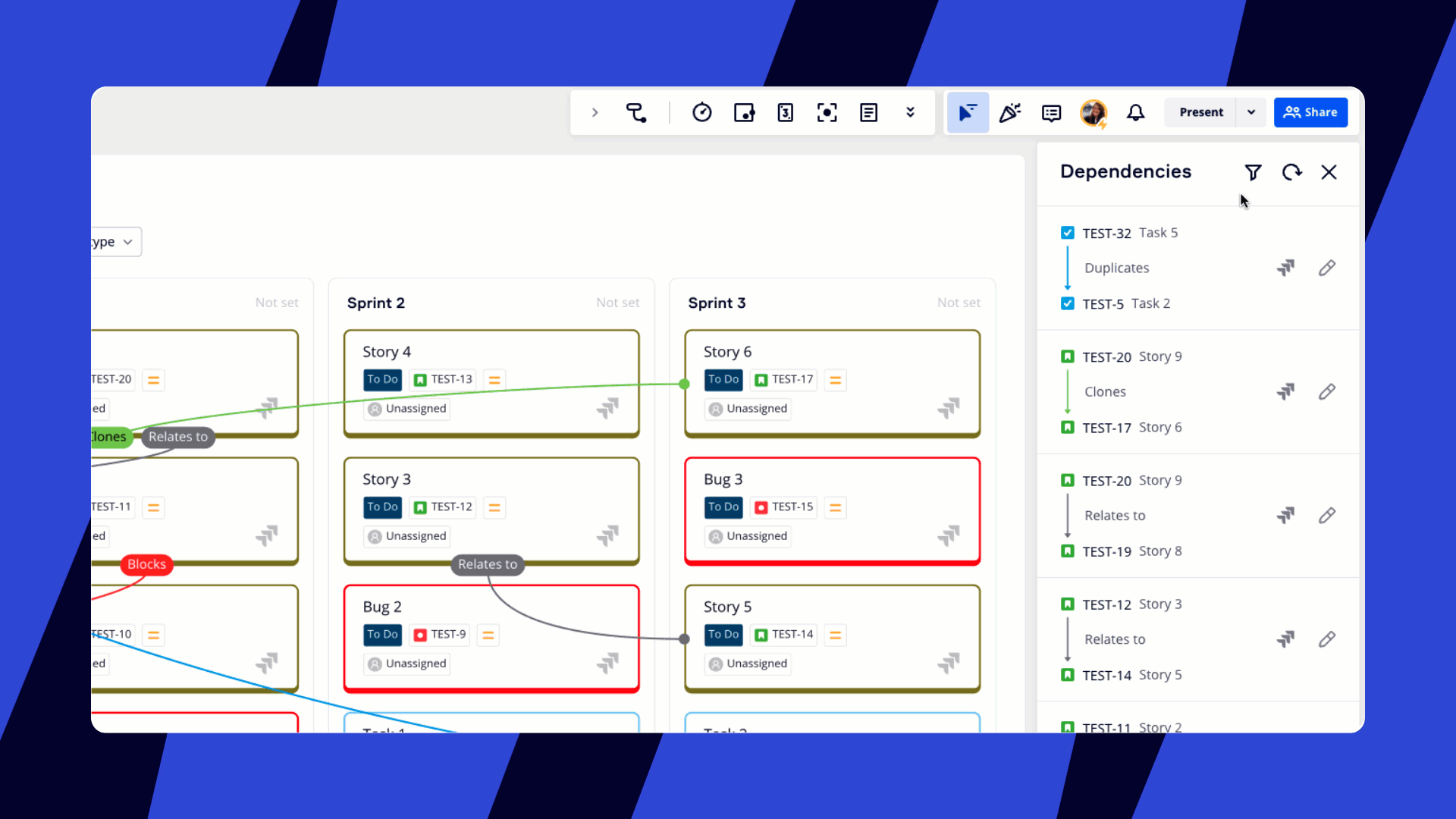
Task: Click the Present button
Action: pos(1200,112)
